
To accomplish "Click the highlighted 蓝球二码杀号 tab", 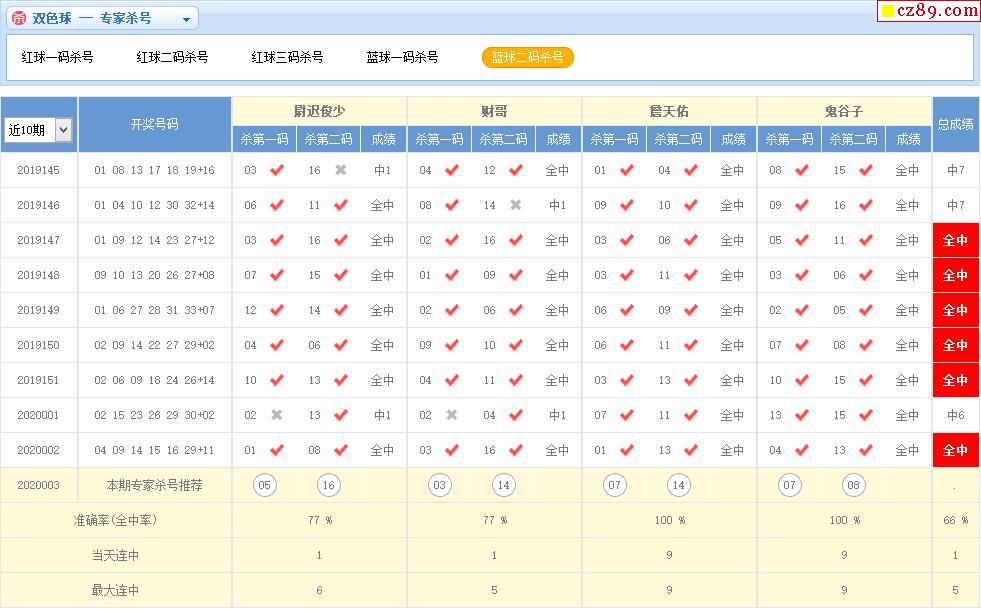I will 527,57.
